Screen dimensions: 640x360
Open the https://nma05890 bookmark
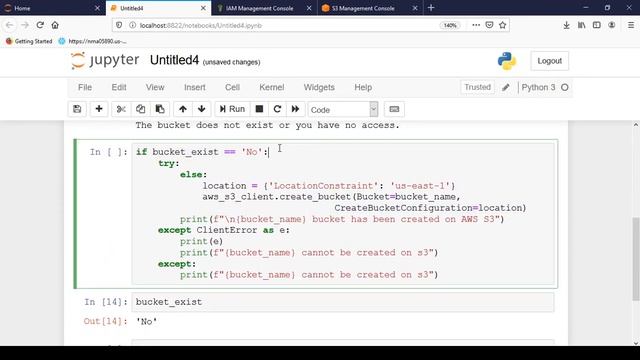[x=93, y=41]
